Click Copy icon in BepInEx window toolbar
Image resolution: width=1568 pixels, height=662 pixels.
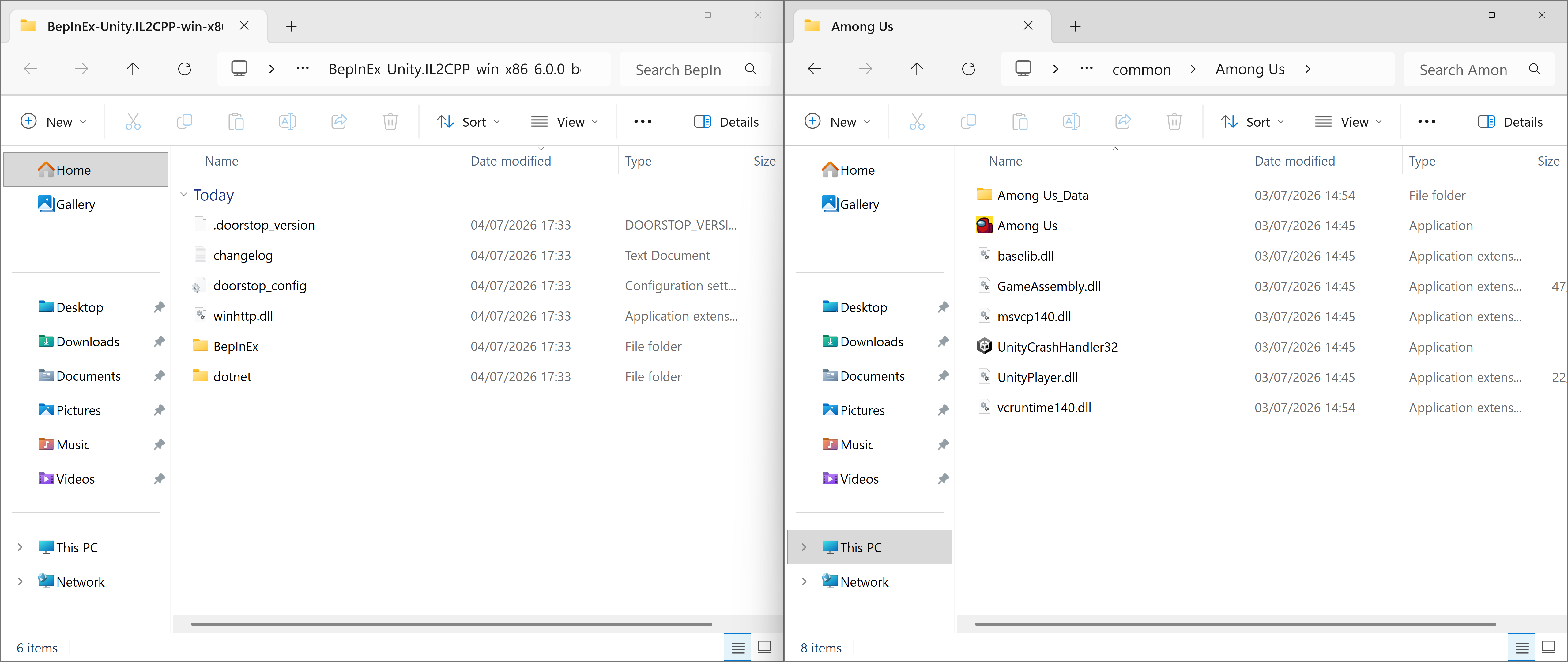coord(184,122)
